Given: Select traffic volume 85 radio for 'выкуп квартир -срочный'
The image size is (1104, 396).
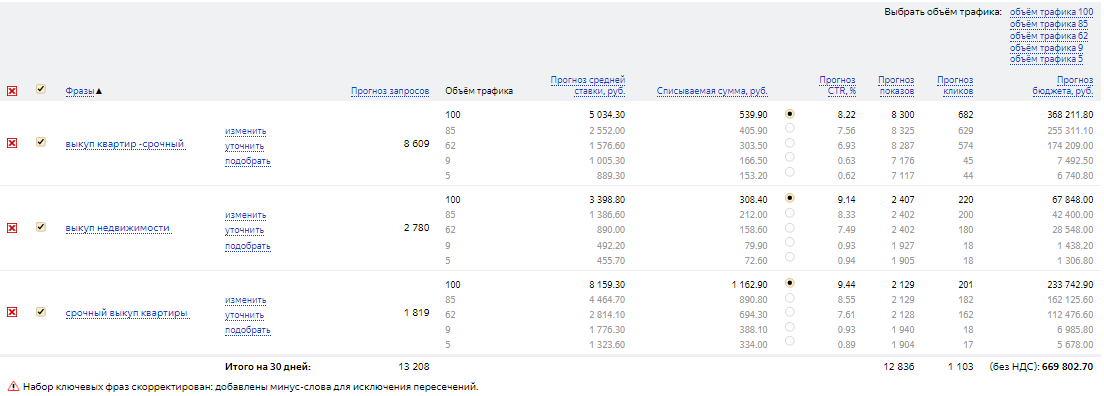Looking at the screenshot, I should pos(789,128).
